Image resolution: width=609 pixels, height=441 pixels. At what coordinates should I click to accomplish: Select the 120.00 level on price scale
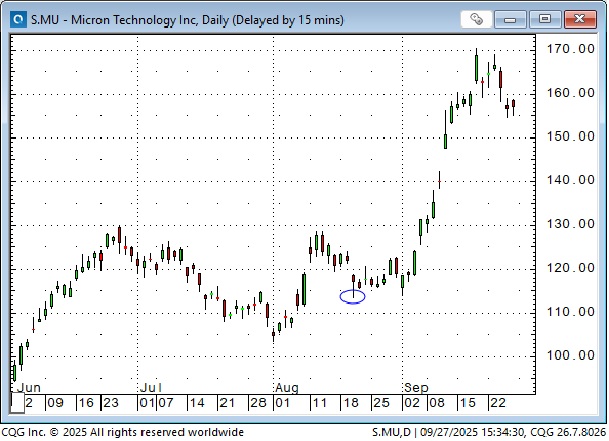[569, 268]
